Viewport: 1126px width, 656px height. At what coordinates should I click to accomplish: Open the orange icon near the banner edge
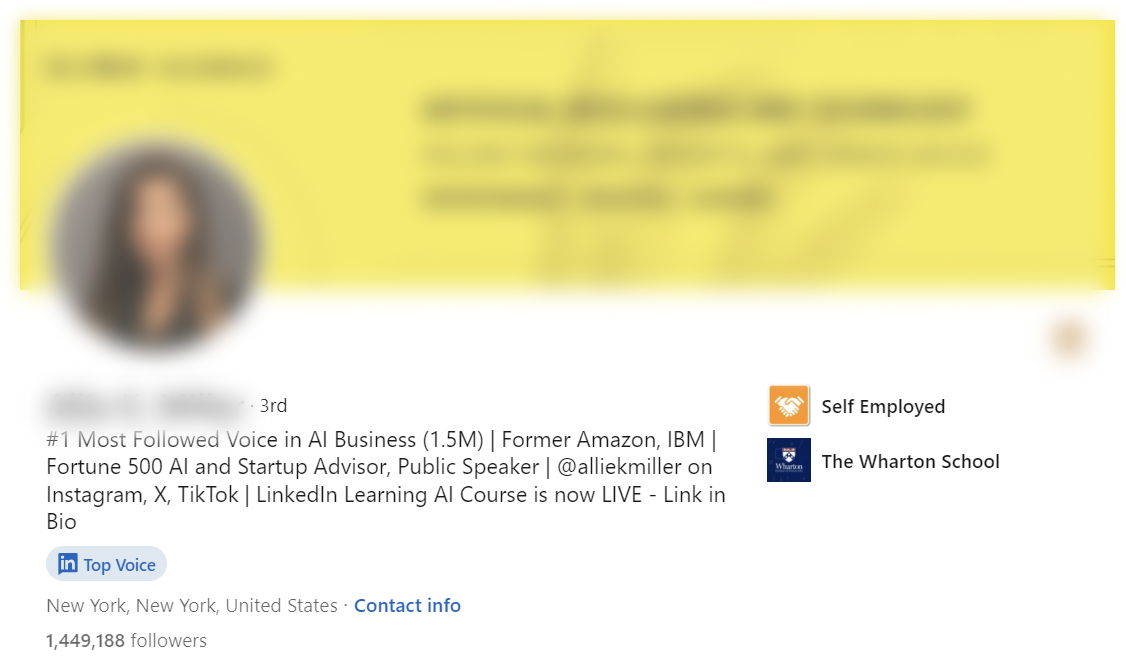point(1066,338)
